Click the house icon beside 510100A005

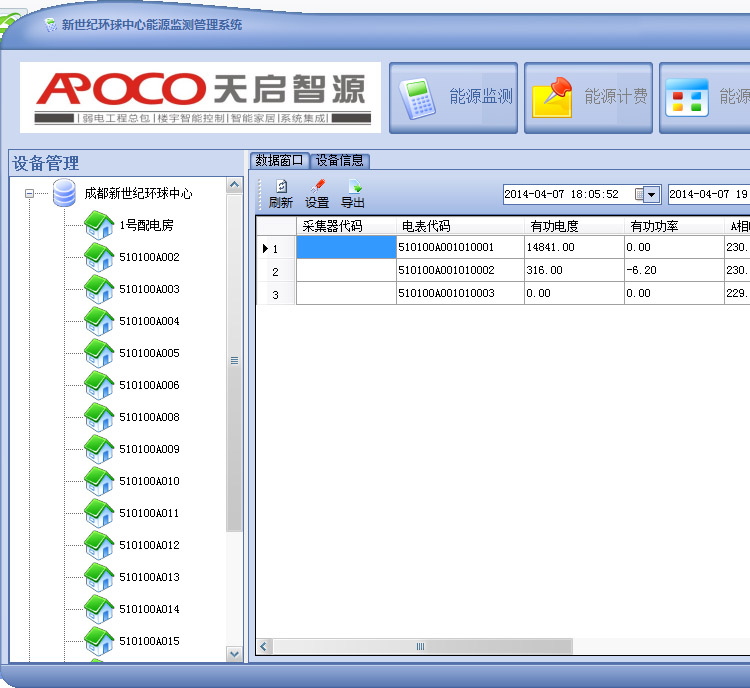pos(99,353)
